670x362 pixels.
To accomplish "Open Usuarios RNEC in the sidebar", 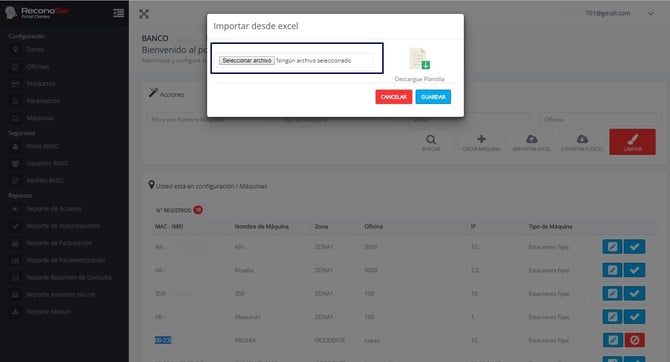I will coord(47,163).
